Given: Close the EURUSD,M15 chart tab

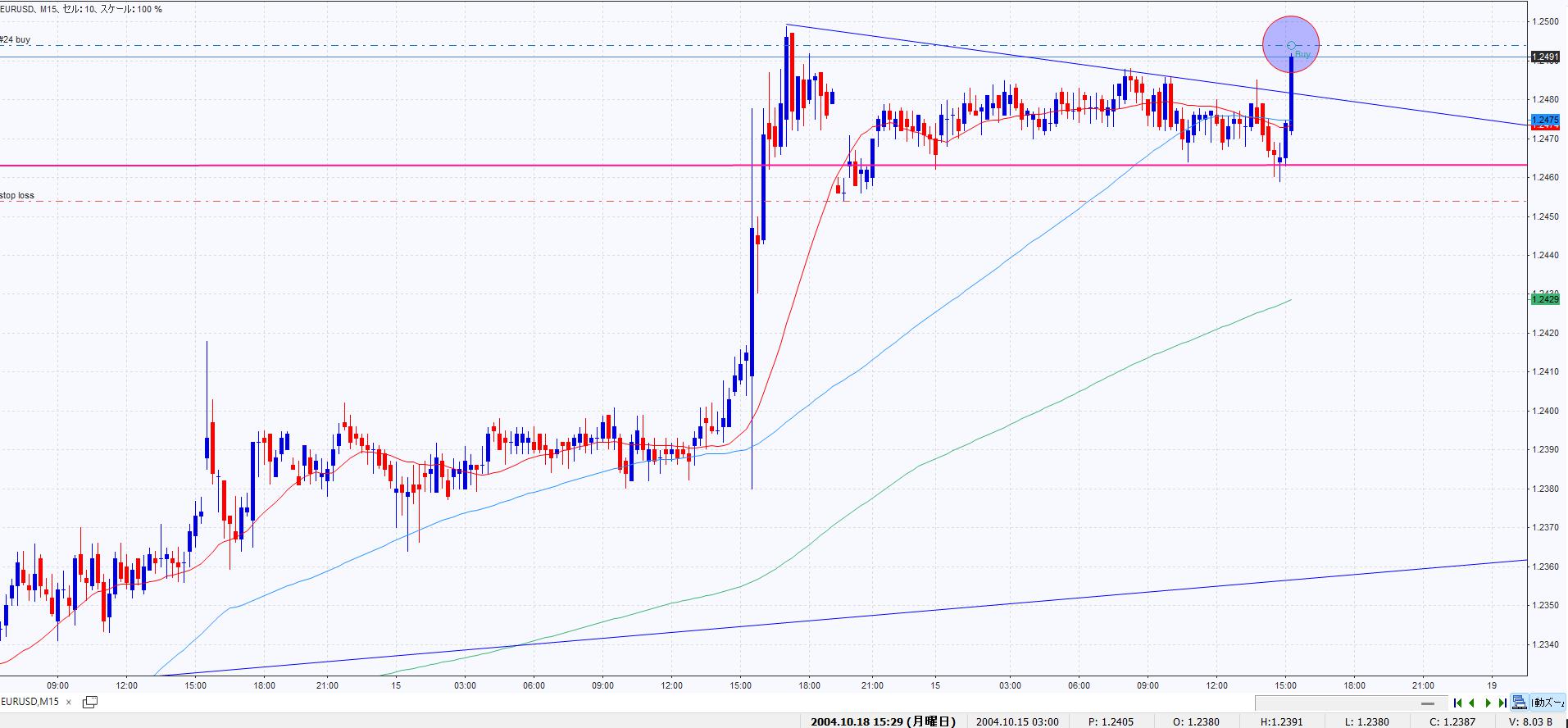Looking at the screenshot, I should pyautogui.click(x=69, y=702).
